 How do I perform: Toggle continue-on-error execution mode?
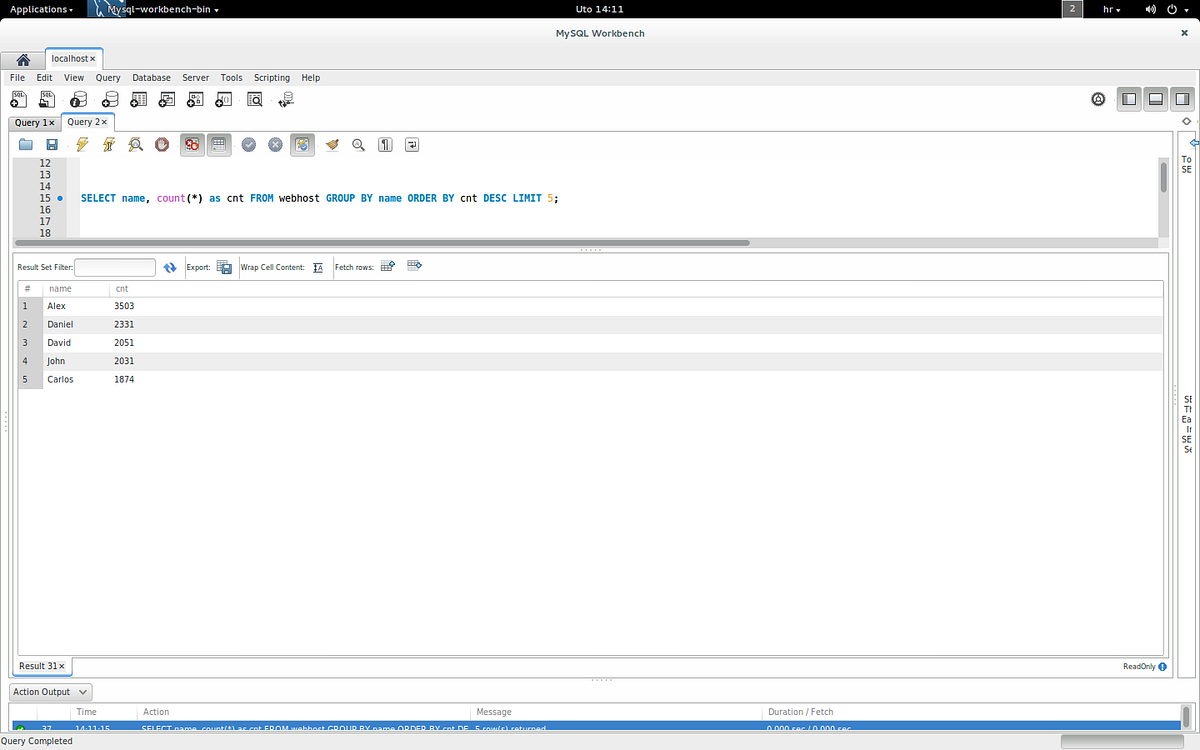point(192,145)
